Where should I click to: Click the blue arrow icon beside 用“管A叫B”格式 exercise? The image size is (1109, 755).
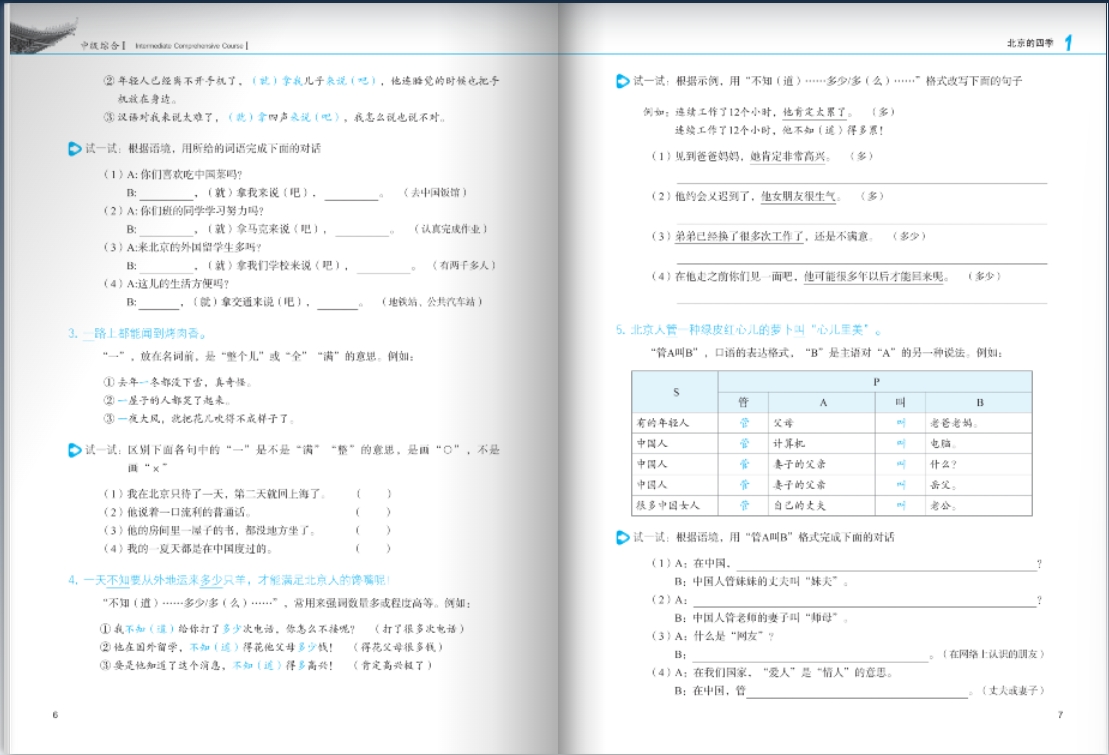point(623,539)
